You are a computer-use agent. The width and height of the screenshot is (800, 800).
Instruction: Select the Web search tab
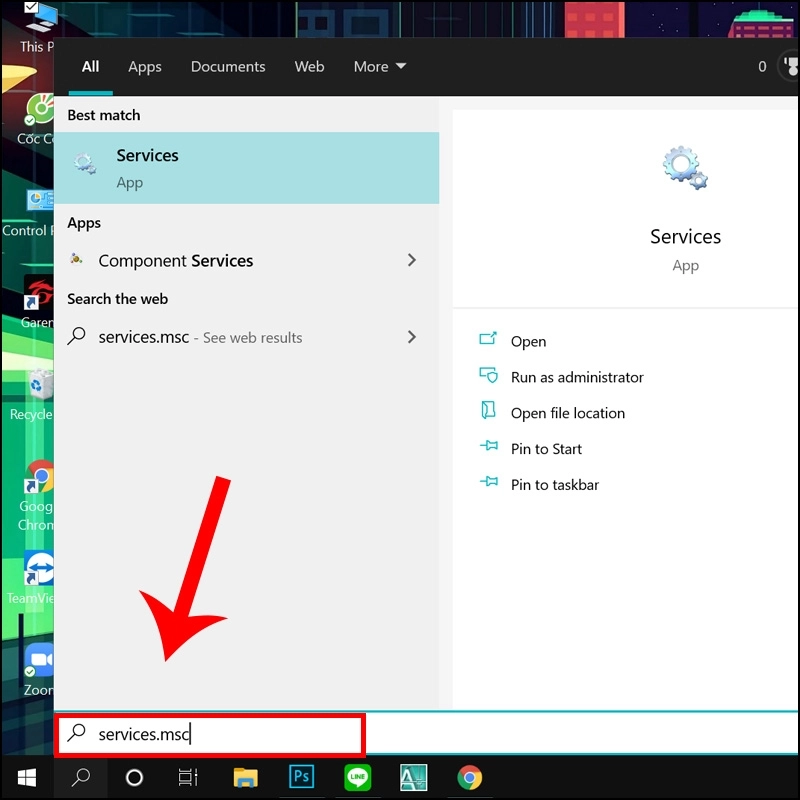(x=309, y=67)
